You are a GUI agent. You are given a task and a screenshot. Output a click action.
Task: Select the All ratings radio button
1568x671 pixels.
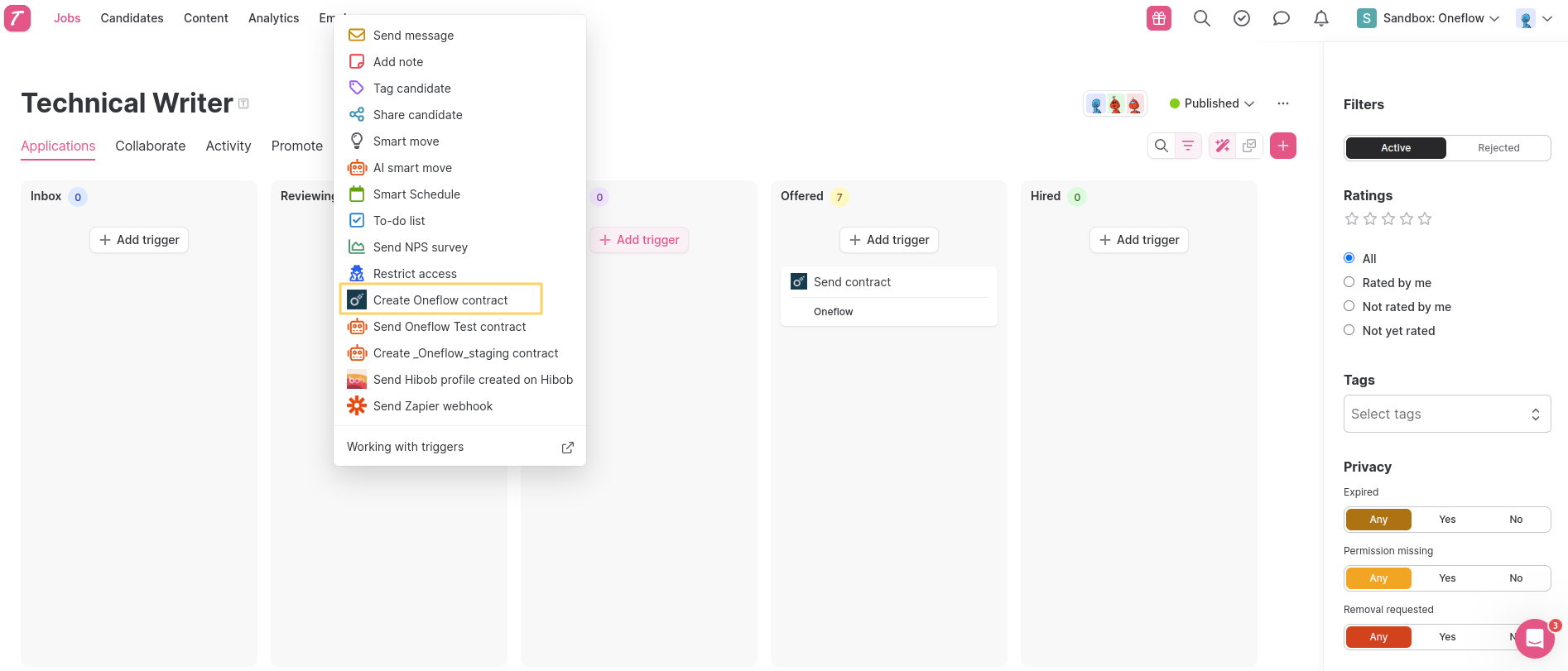[1349, 258]
